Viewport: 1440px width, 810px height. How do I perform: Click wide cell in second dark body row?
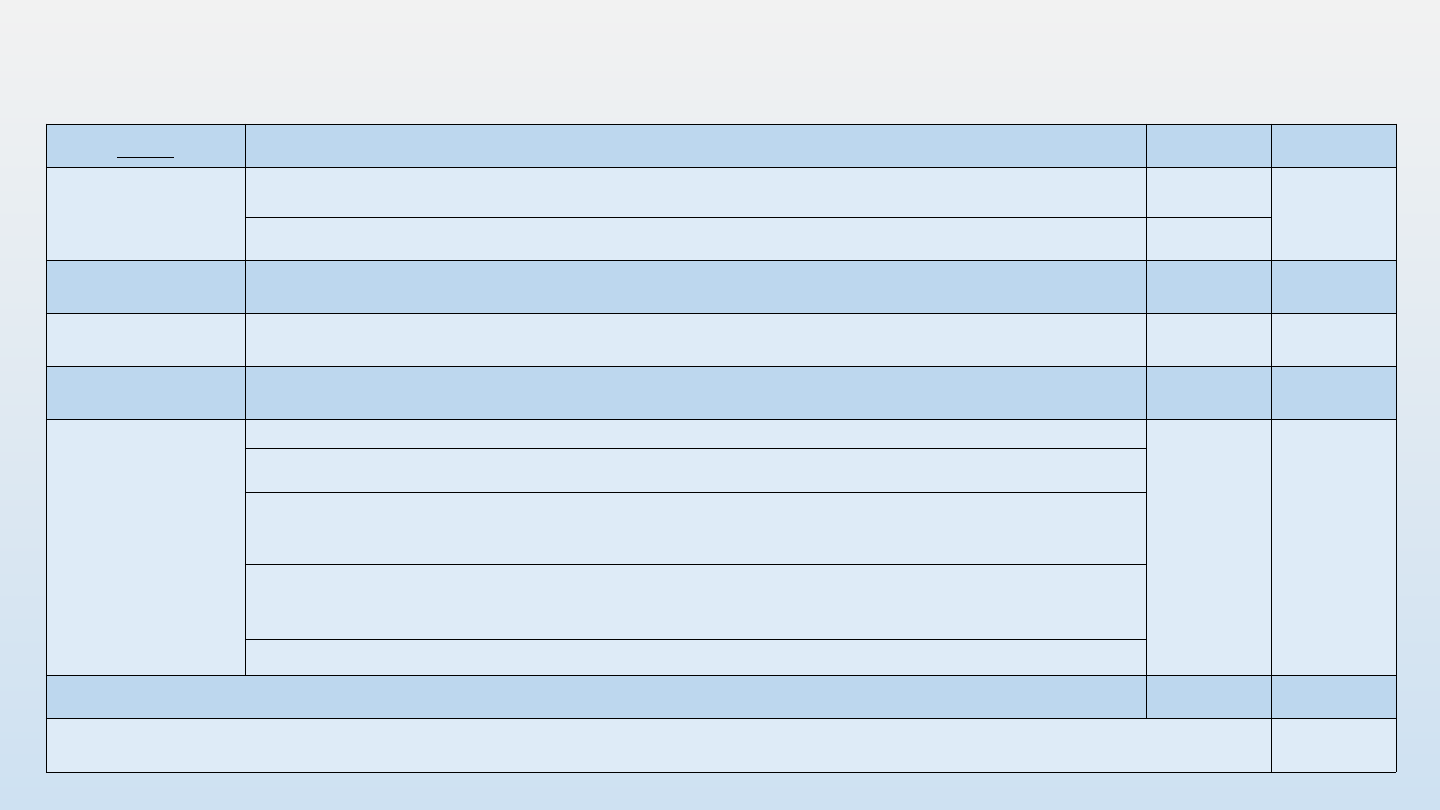point(695,393)
